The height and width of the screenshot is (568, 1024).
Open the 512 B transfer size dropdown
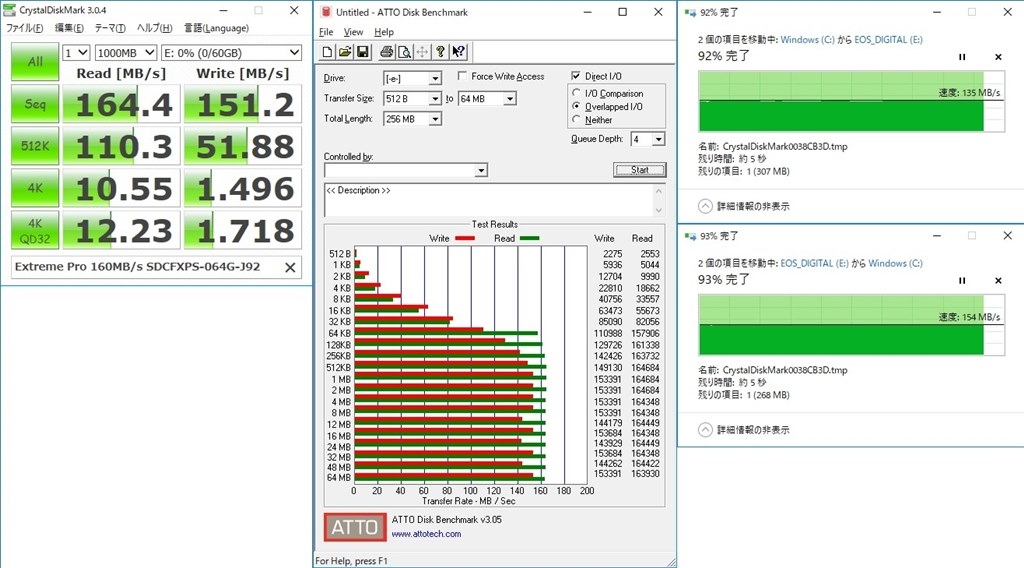pos(435,99)
